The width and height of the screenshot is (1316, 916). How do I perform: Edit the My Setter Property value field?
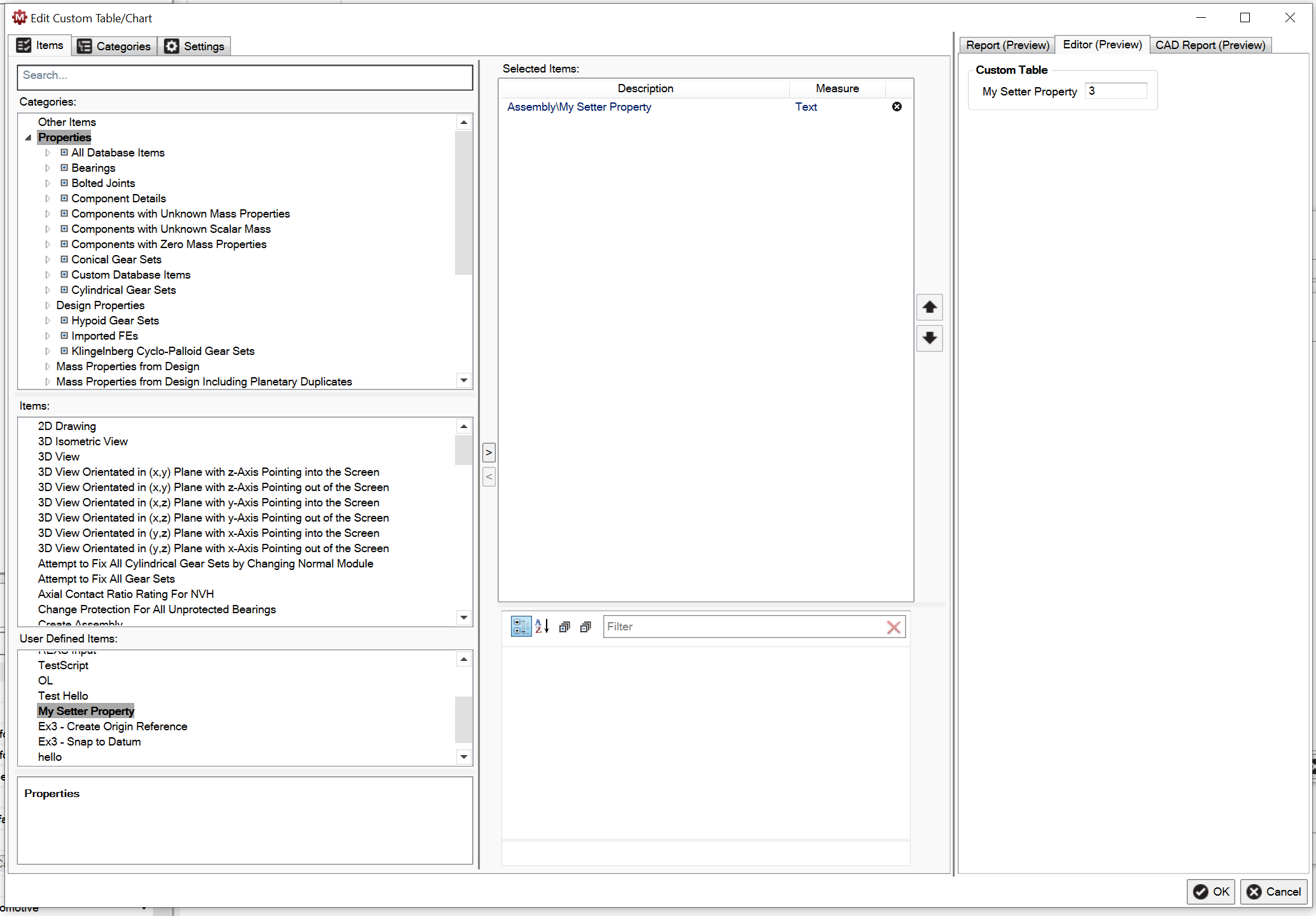1115,91
